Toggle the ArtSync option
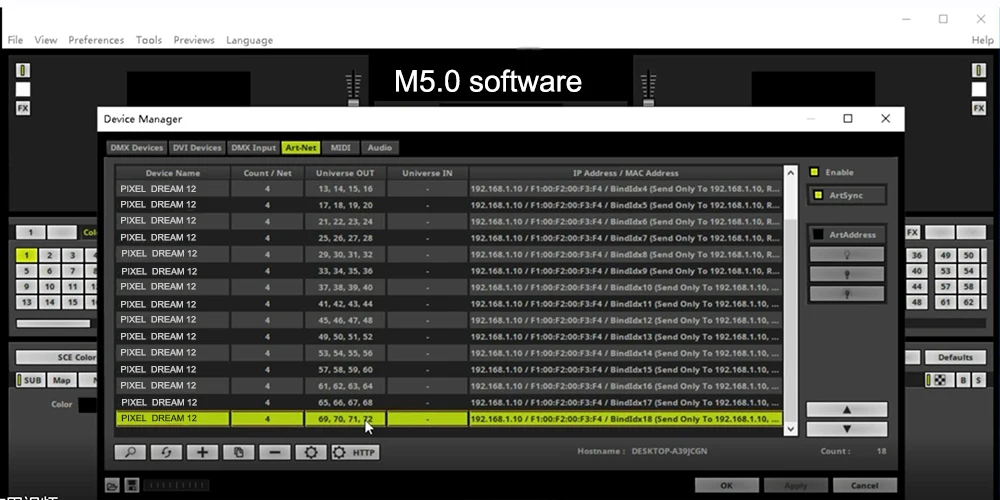 pos(847,195)
